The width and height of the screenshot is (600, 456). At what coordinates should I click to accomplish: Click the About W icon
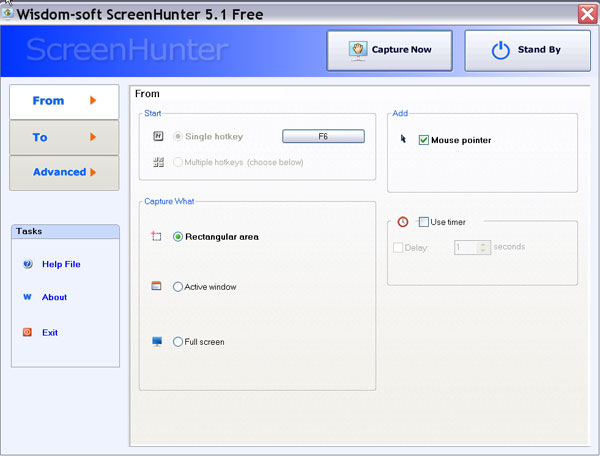pyautogui.click(x=27, y=297)
